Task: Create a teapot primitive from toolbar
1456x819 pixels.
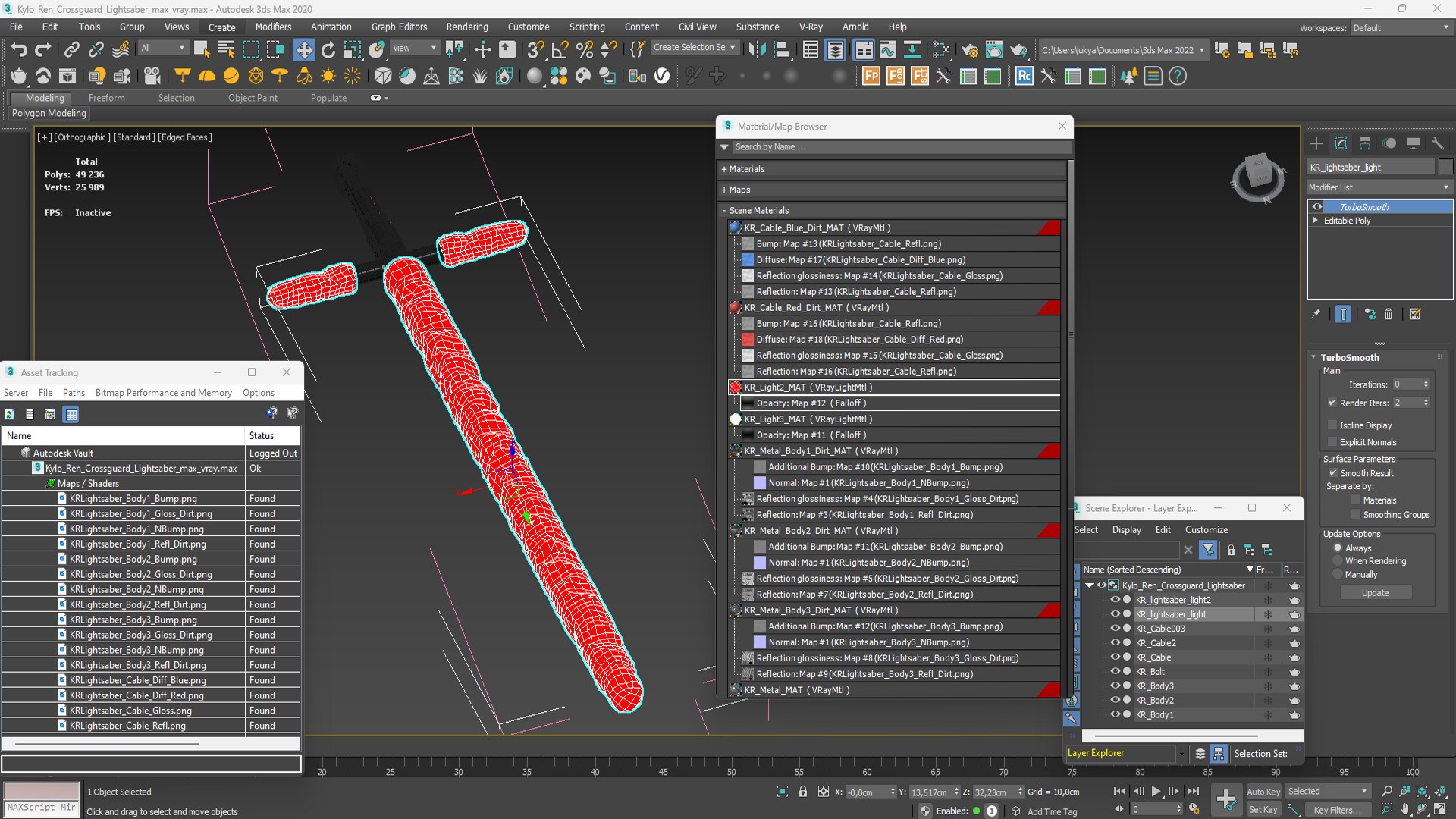Action: pos(18,76)
